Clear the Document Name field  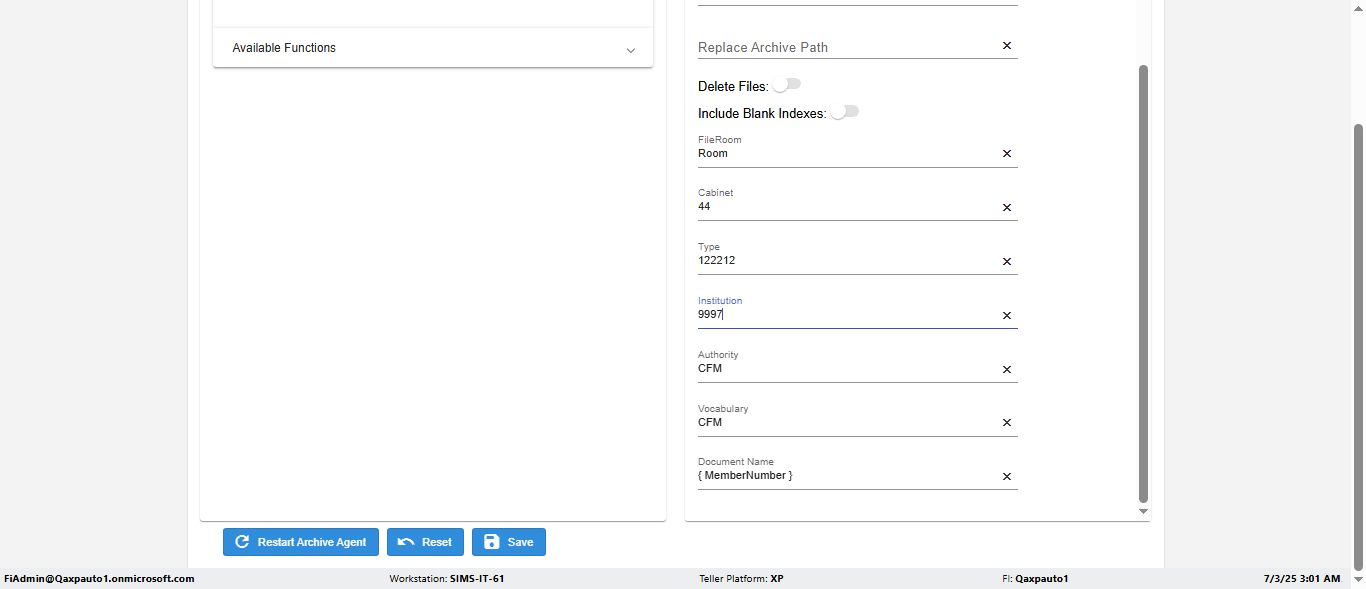tap(1007, 477)
